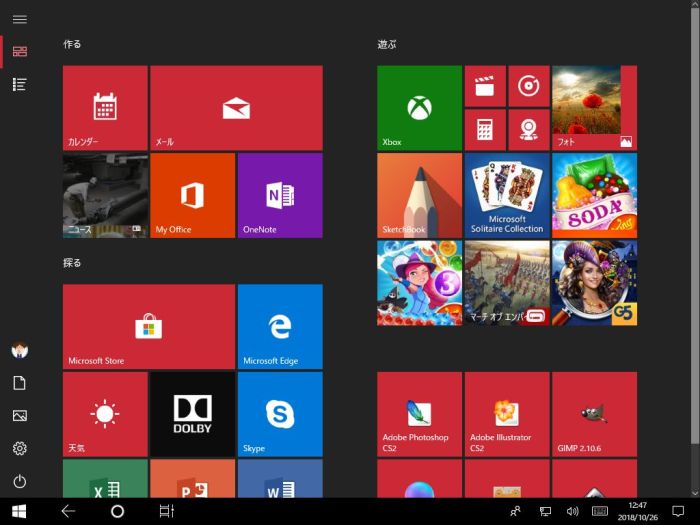
Task: Switch to the all apps list view
Action: (x=19, y=84)
